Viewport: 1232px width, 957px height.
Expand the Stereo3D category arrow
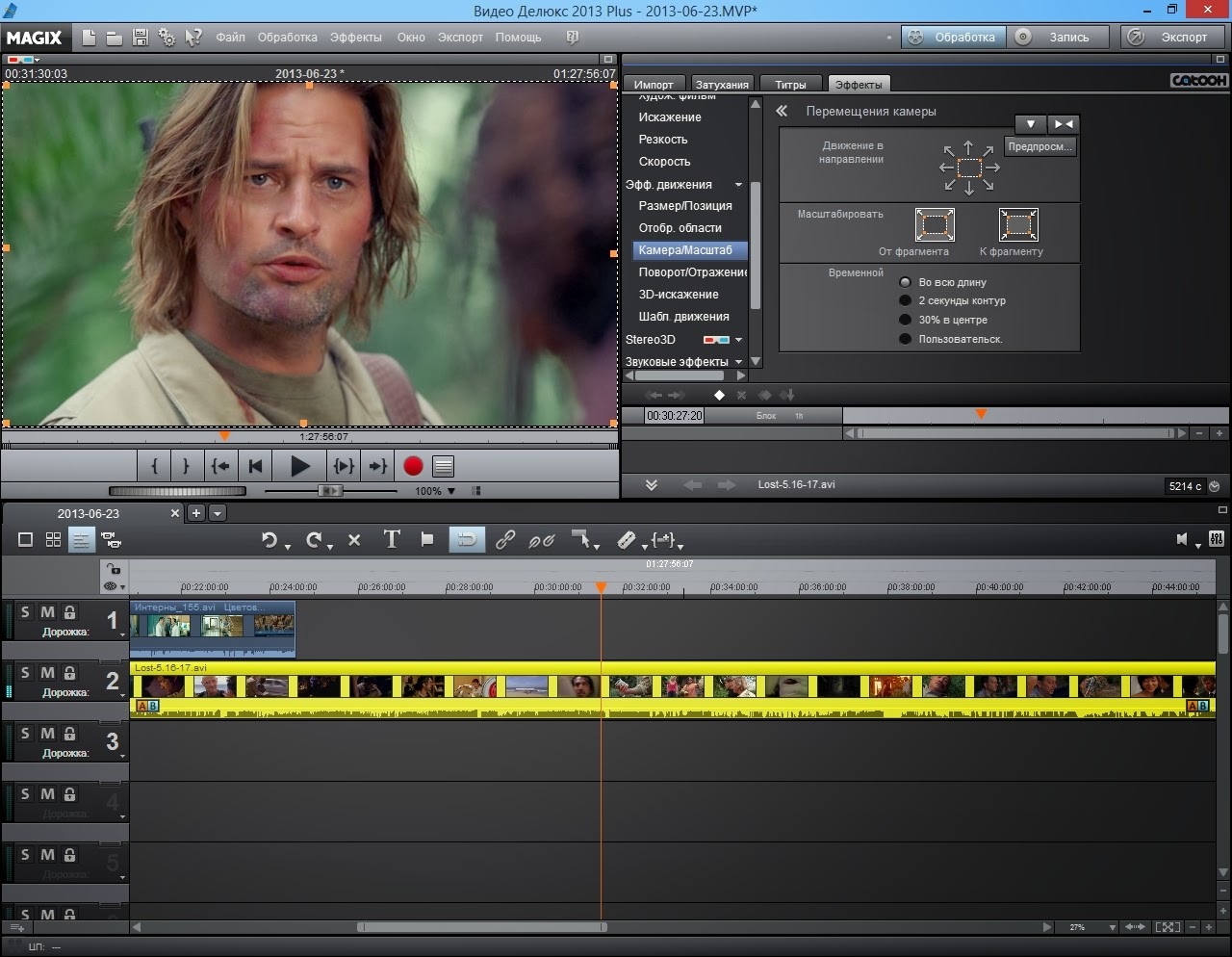pyautogui.click(x=738, y=340)
